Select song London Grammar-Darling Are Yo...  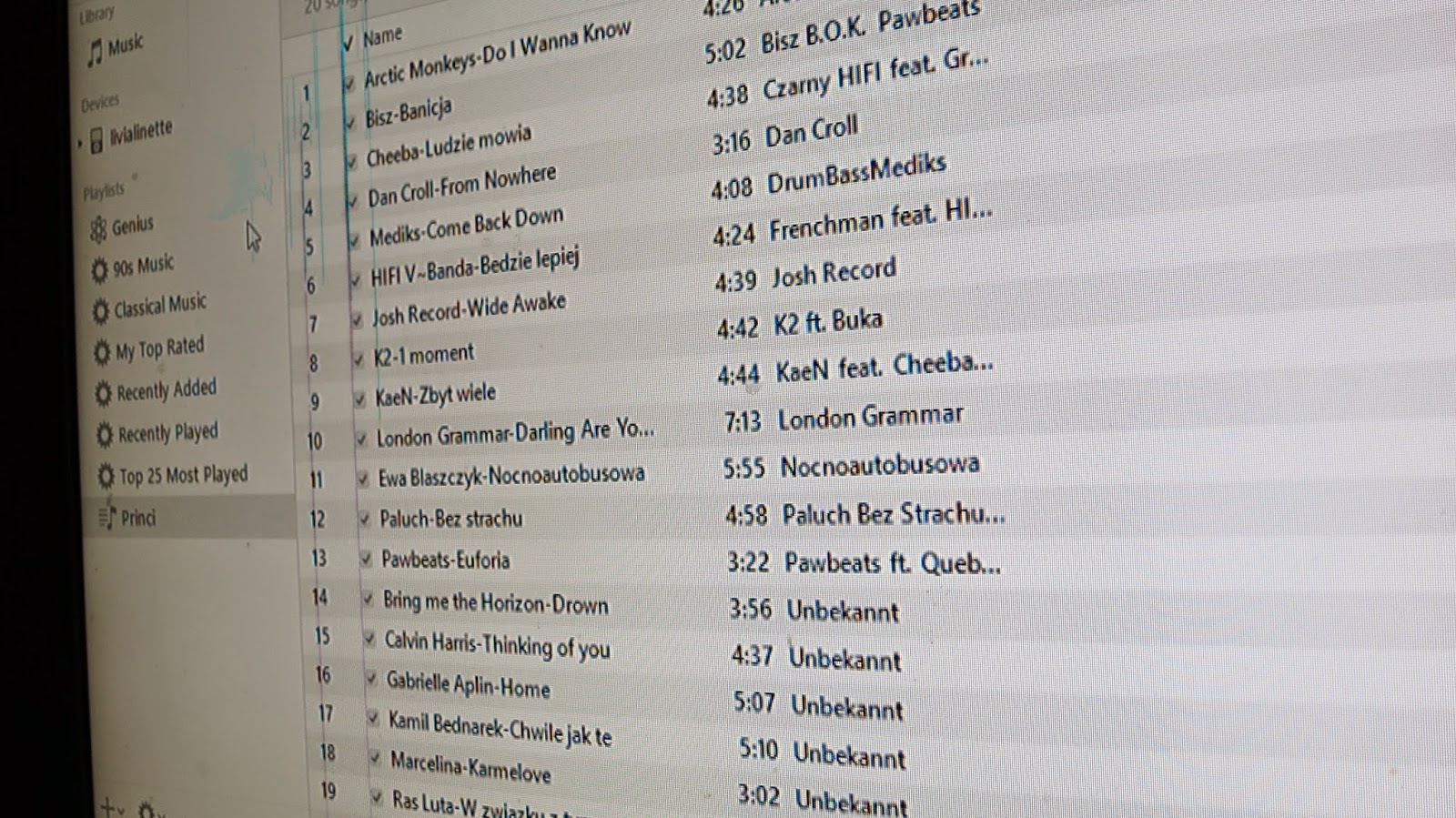[515, 432]
